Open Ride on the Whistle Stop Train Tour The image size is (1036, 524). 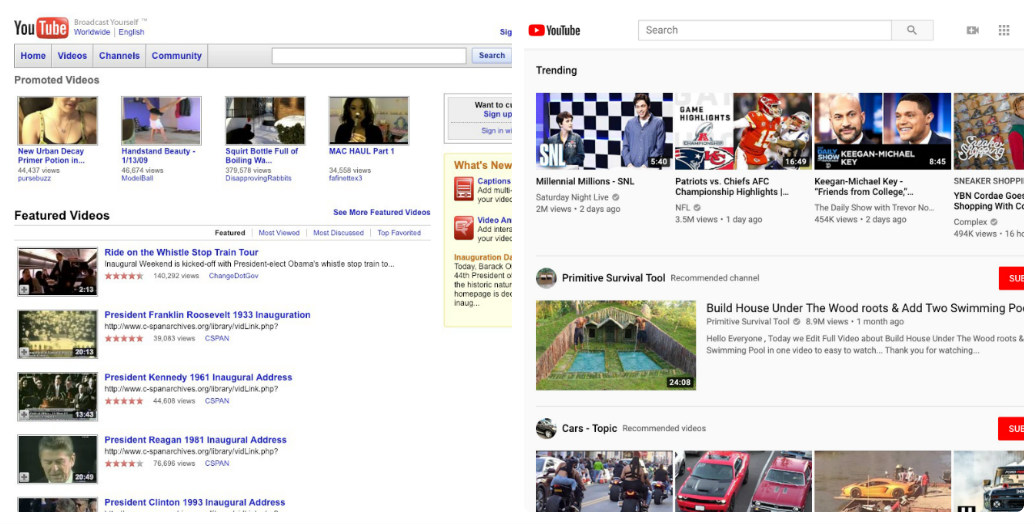pyautogui.click(x=181, y=252)
